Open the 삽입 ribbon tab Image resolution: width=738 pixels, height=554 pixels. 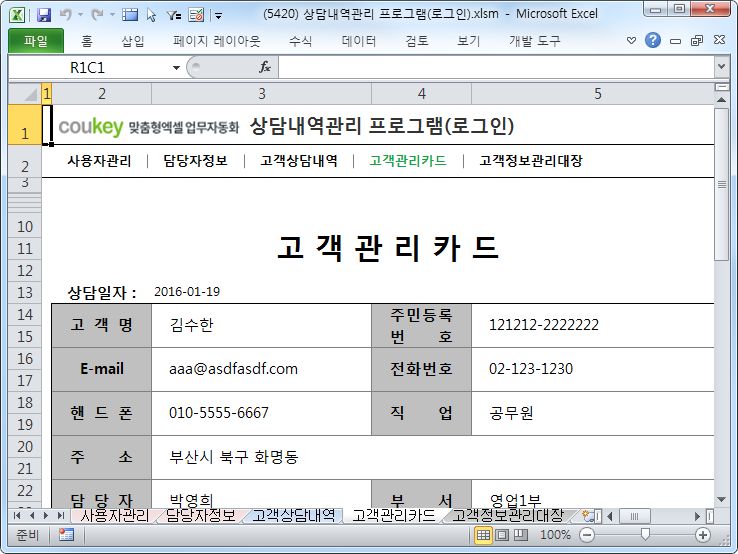coord(133,41)
